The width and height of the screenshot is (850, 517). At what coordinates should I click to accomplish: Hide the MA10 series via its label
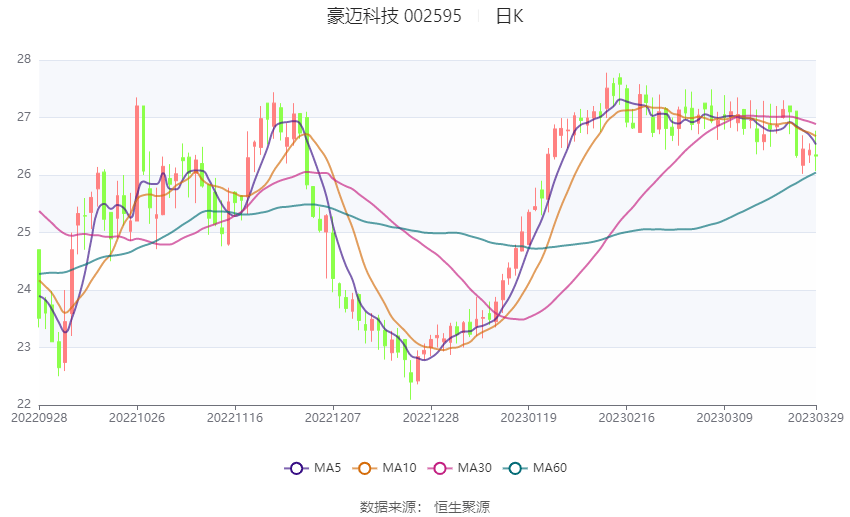[x=399, y=468]
